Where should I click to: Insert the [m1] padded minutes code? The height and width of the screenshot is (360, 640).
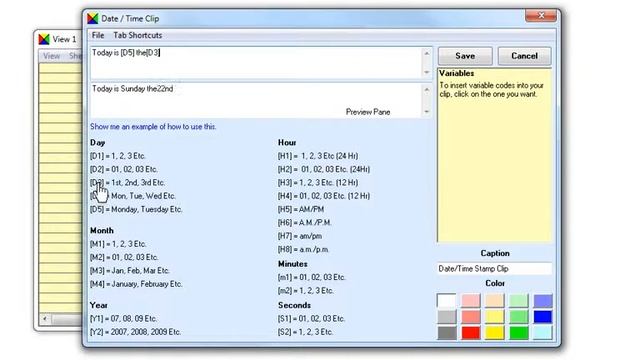311,278
